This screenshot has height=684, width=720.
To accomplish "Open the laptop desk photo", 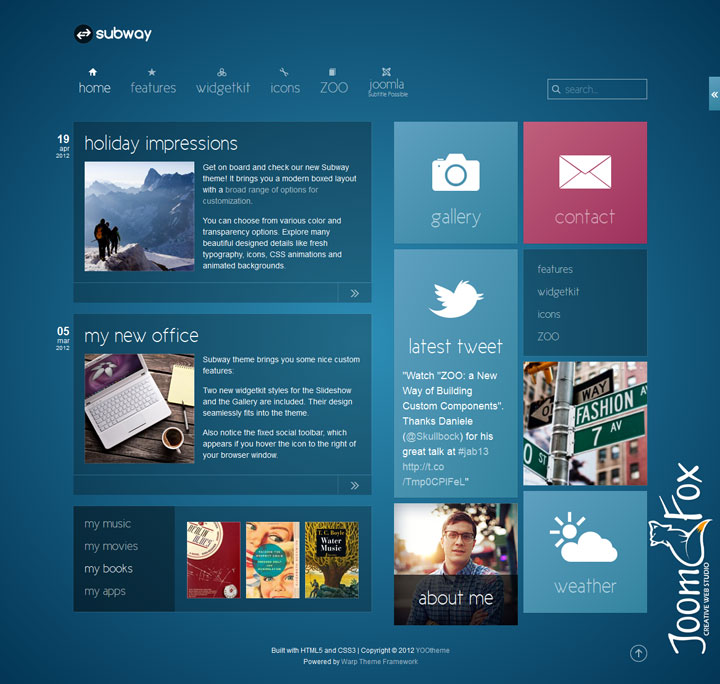I will click(x=140, y=409).
